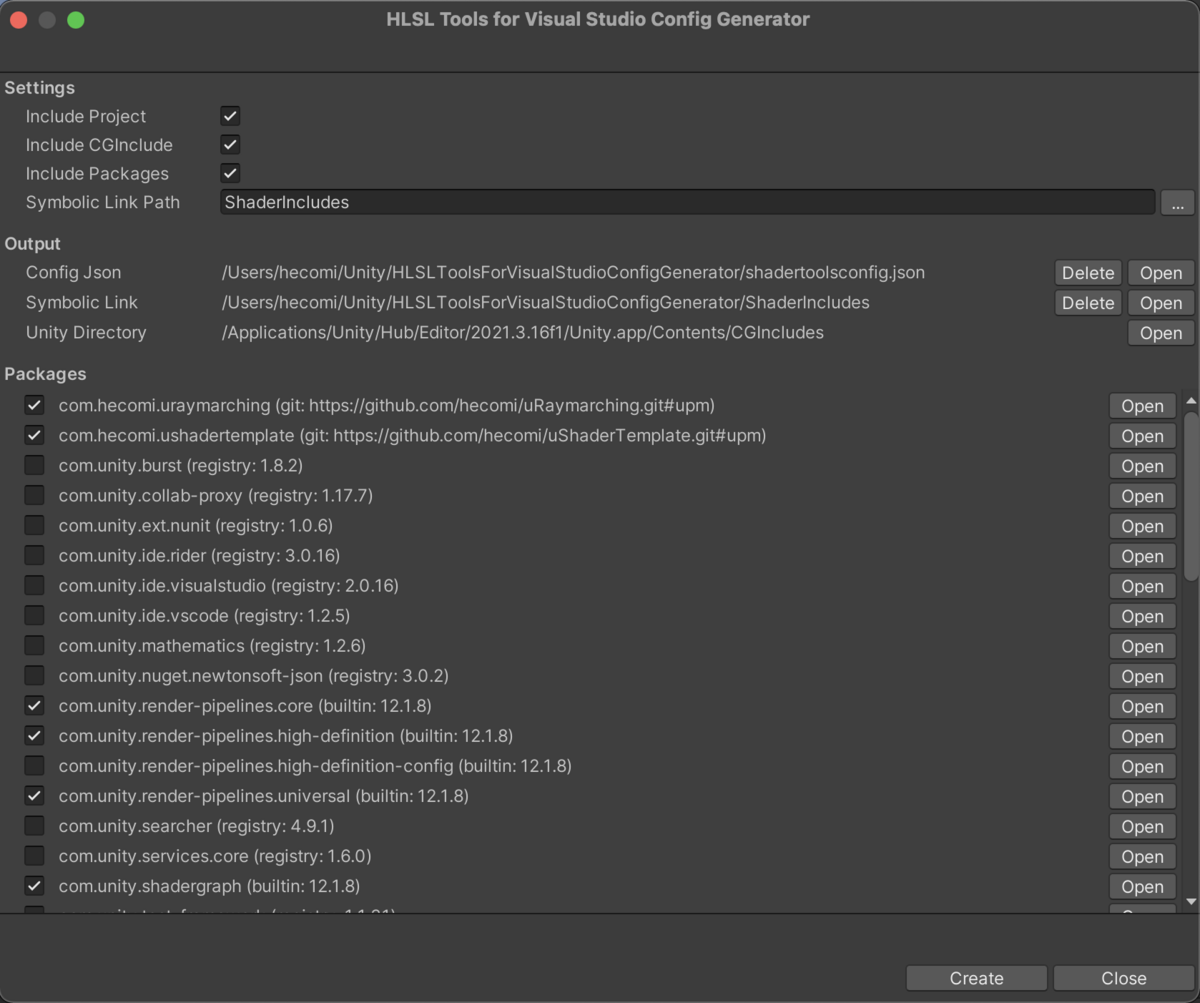
Task: Open the com.unity.mathematics package folder
Action: pos(1142,646)
